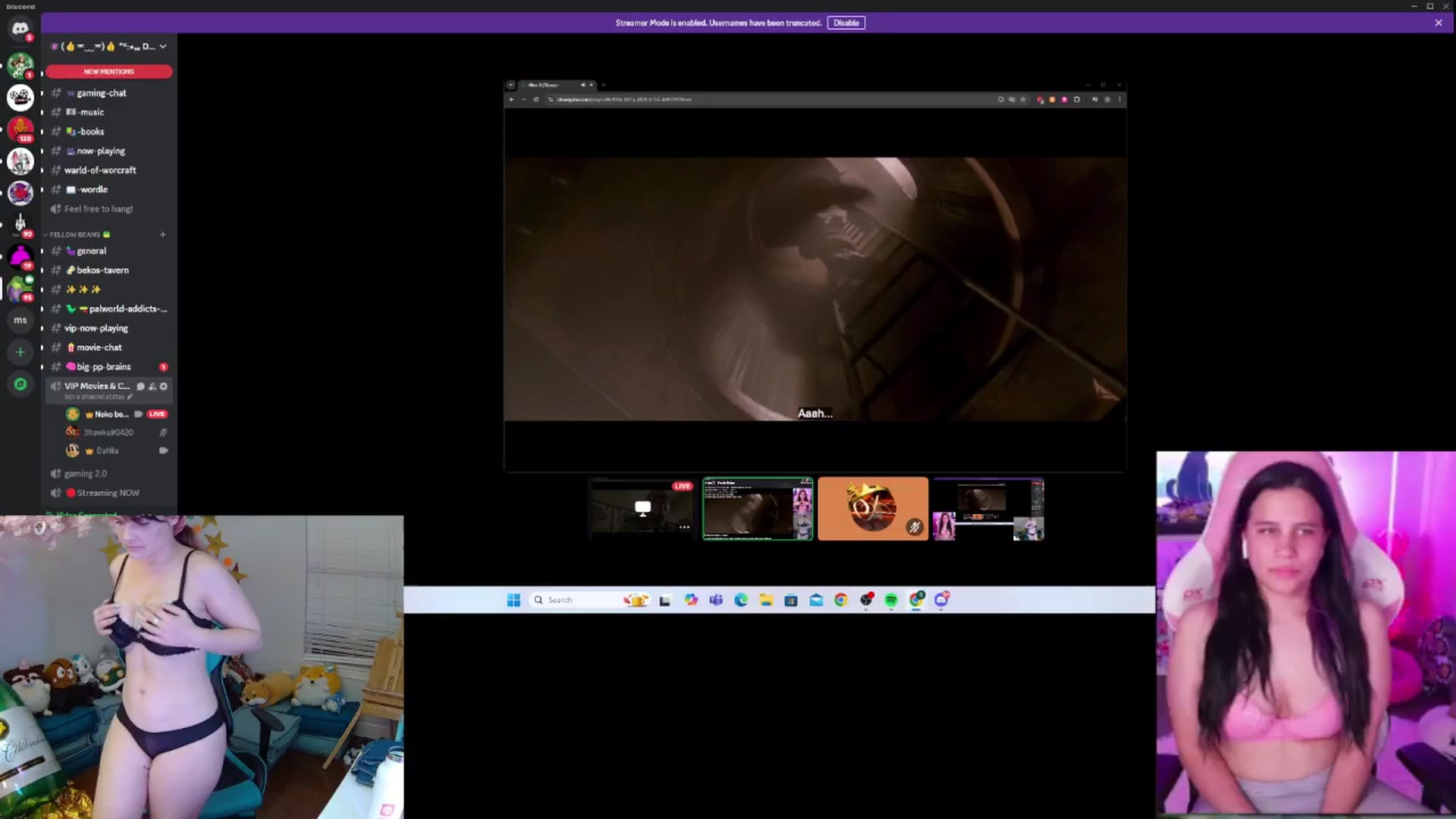Screen dimensions: 1456x819
Task: Open Microsoft Teams in shared taskbar
Action: pos(716,600)
